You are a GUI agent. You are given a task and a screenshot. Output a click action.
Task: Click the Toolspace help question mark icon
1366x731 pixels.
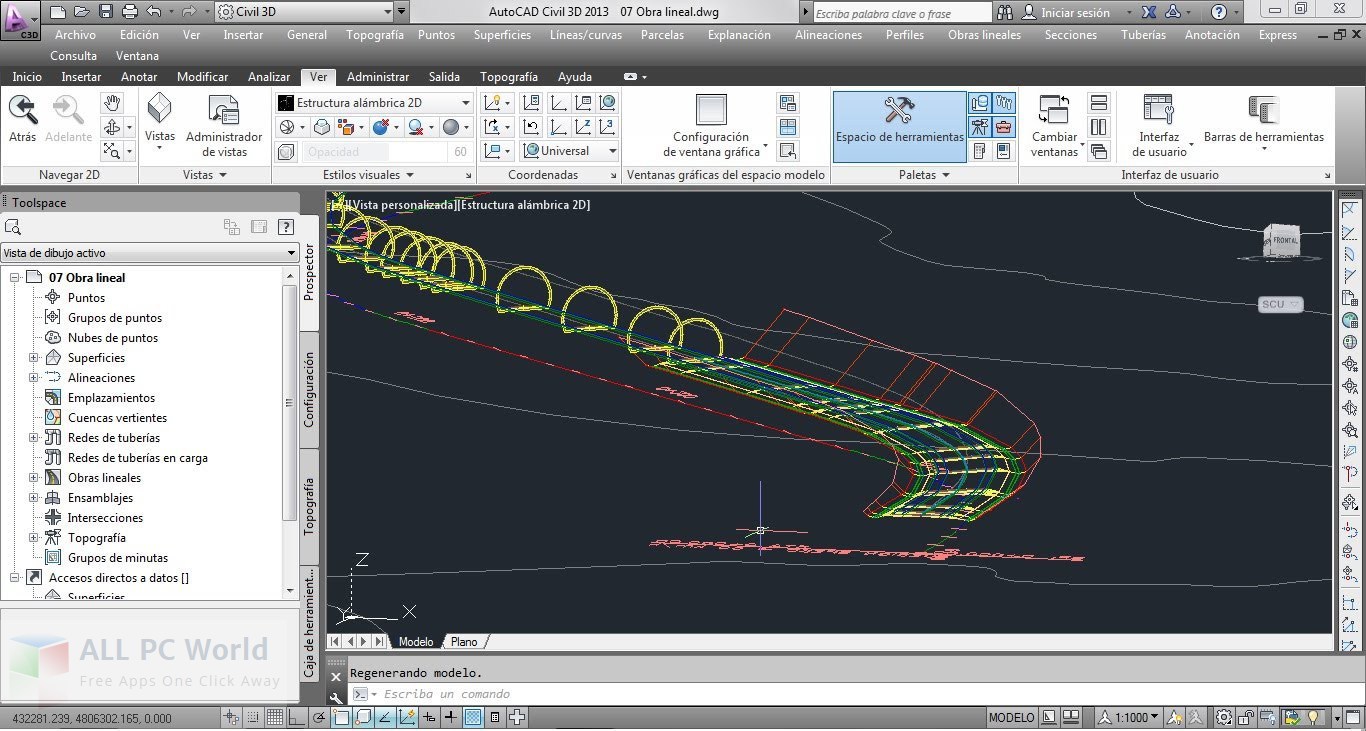[x=286, y=227]
